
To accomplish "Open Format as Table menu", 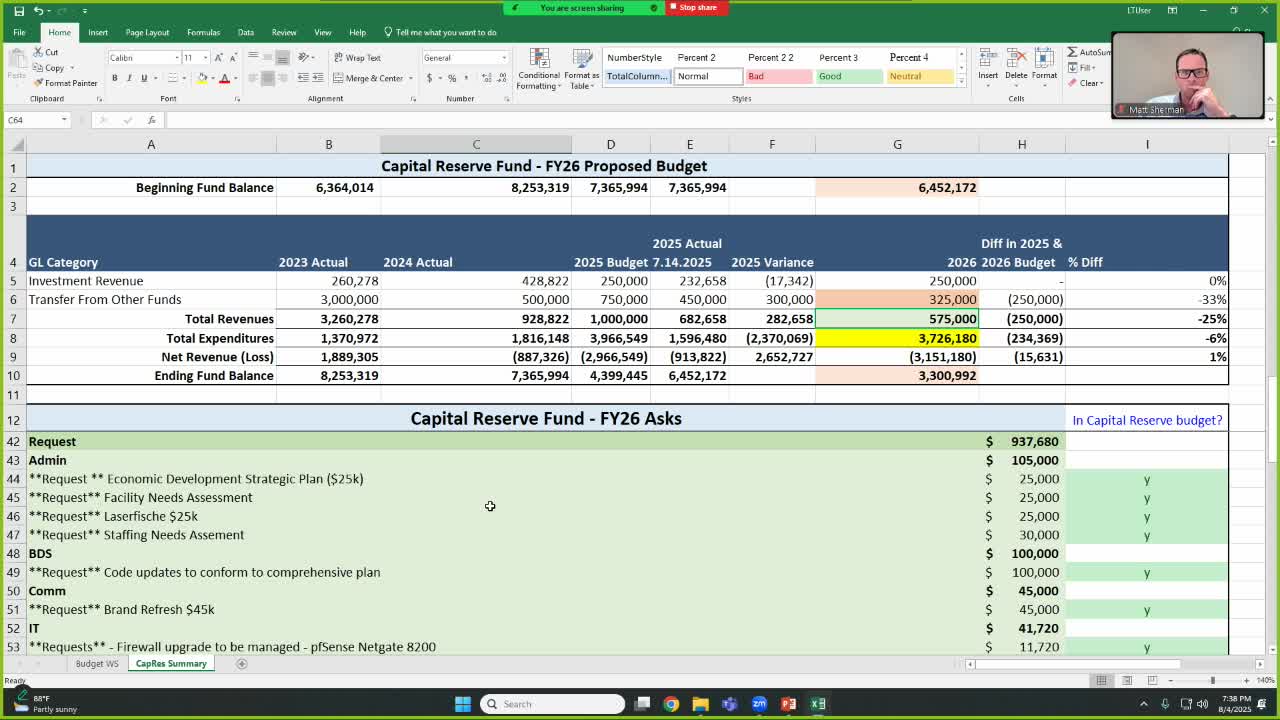I will pos(581,69).
